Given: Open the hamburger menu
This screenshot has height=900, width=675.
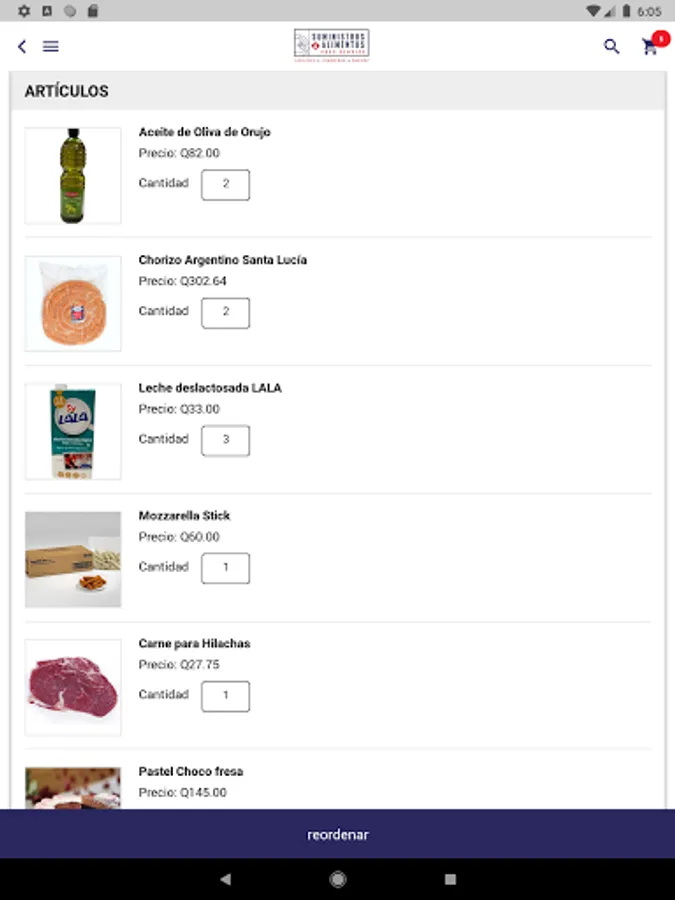Looking at the screenshot, I should click(x=51, y=46).
